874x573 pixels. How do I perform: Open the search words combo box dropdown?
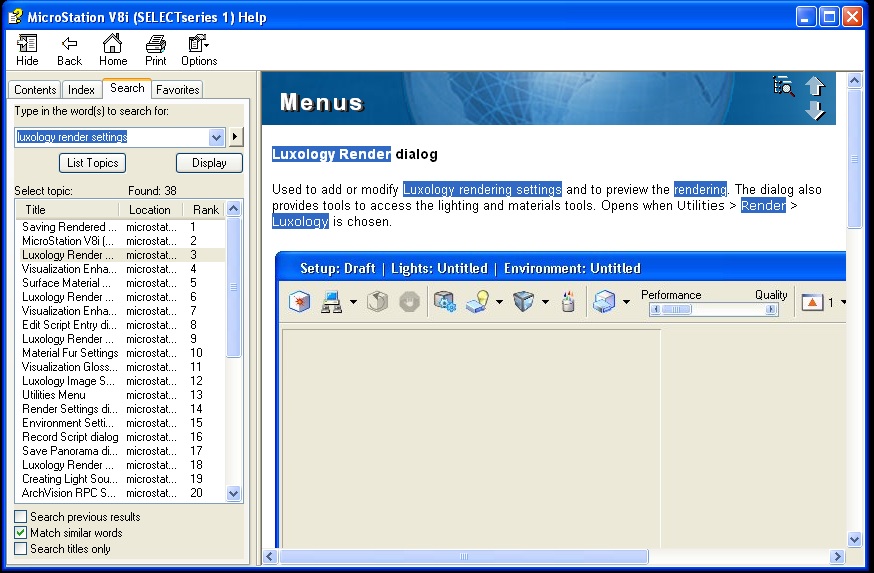(216, 137)
